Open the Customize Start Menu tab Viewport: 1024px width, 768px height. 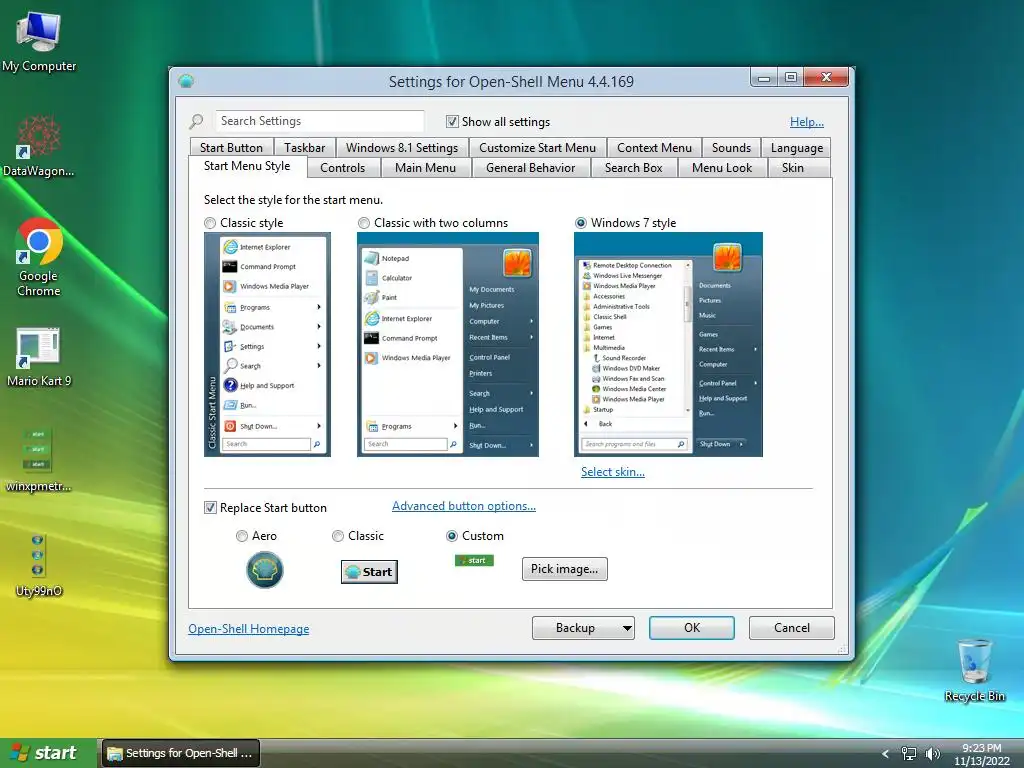click(x=537, y=148)
